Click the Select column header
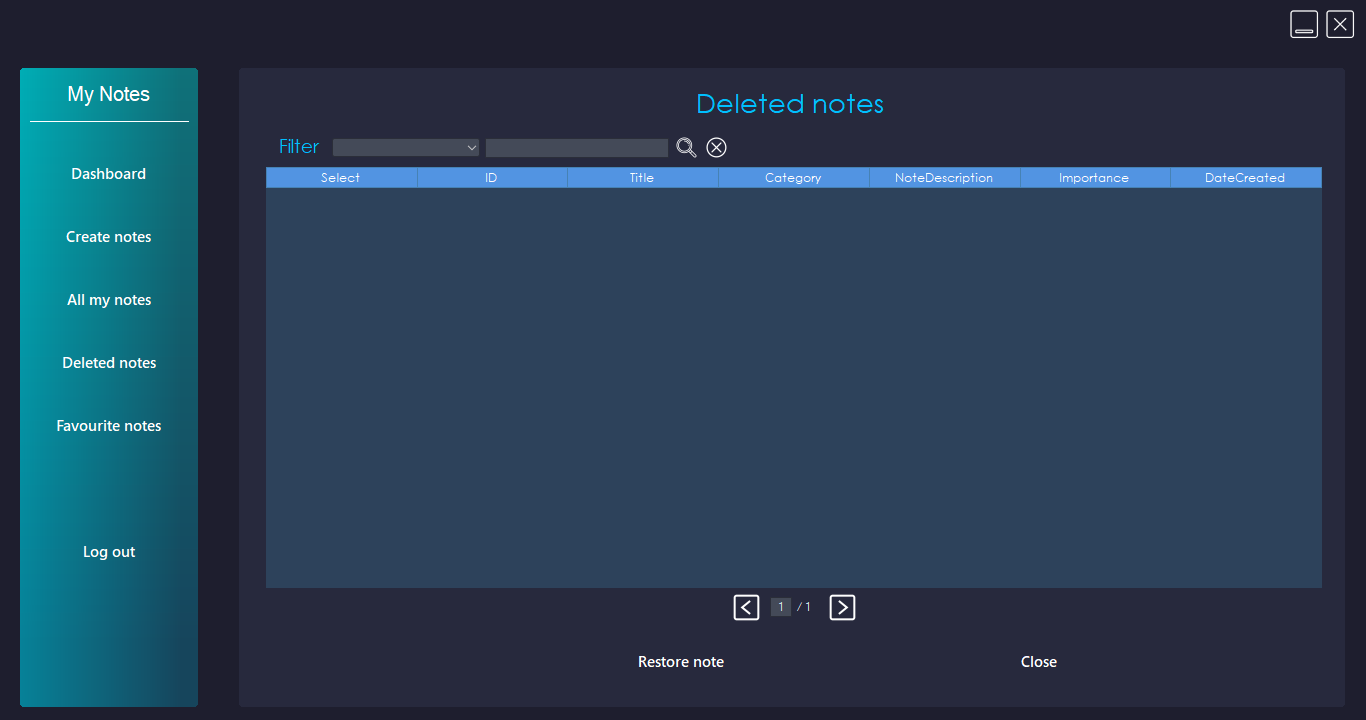 click(x=341, y=178)
